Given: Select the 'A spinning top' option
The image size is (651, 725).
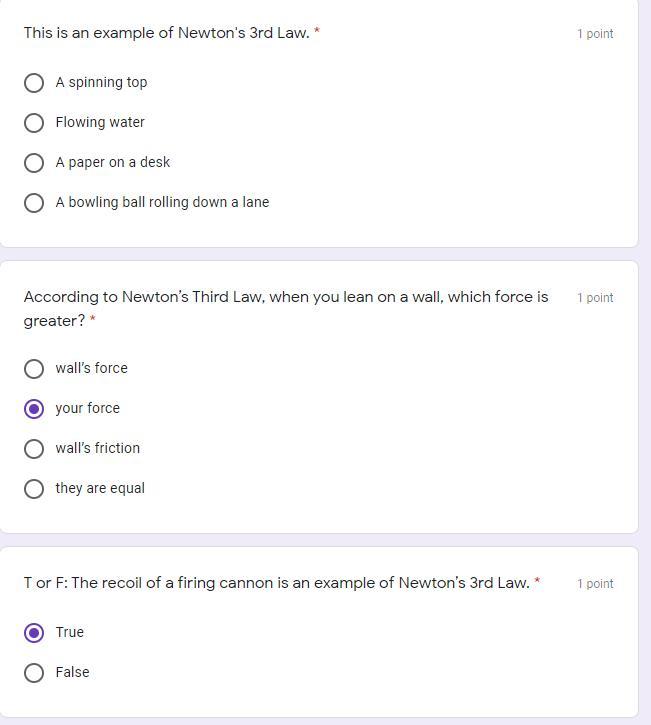Looking at the screenshot, I should (34, 82).
